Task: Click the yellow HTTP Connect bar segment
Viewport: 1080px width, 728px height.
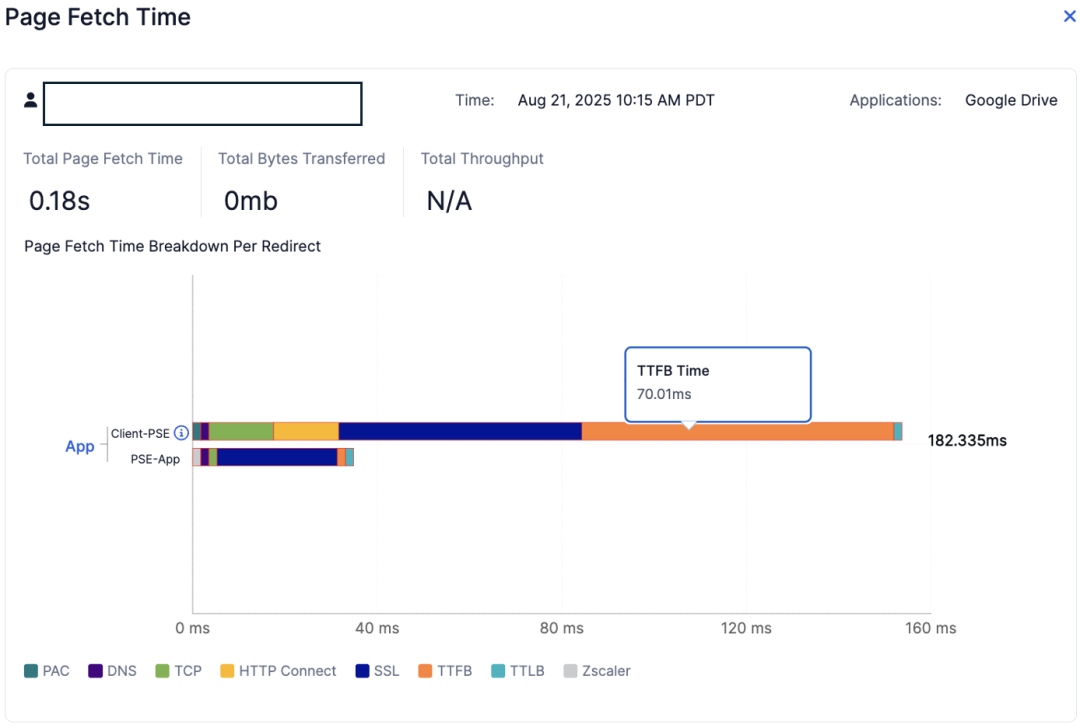Action: point(306,432)
